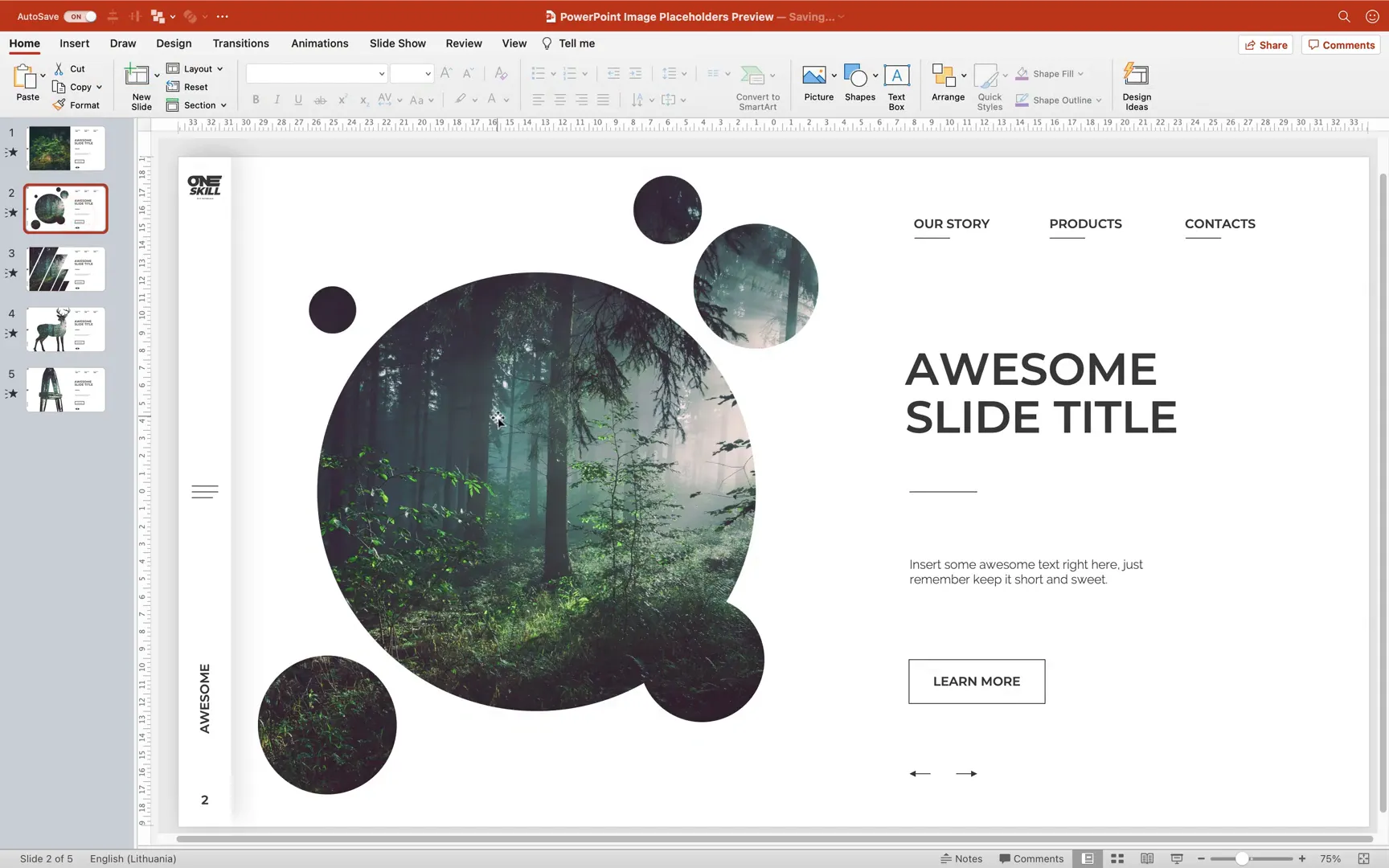Expand the Copy dropdown arrow
This screenshot has height=868, width=1389.
(x=99, y=87)
